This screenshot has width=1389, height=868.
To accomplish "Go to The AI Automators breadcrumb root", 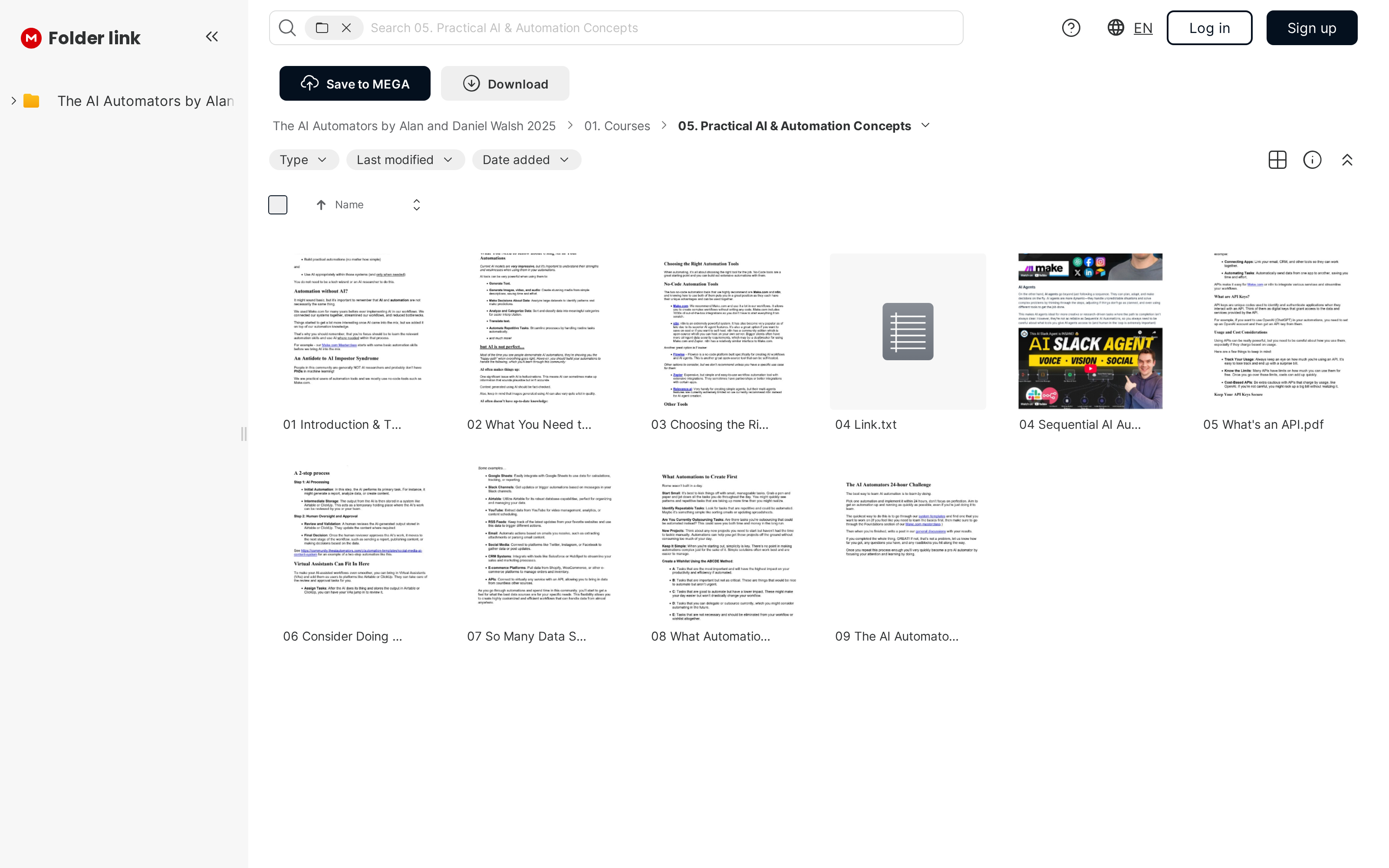I will (x=414, y=126).
